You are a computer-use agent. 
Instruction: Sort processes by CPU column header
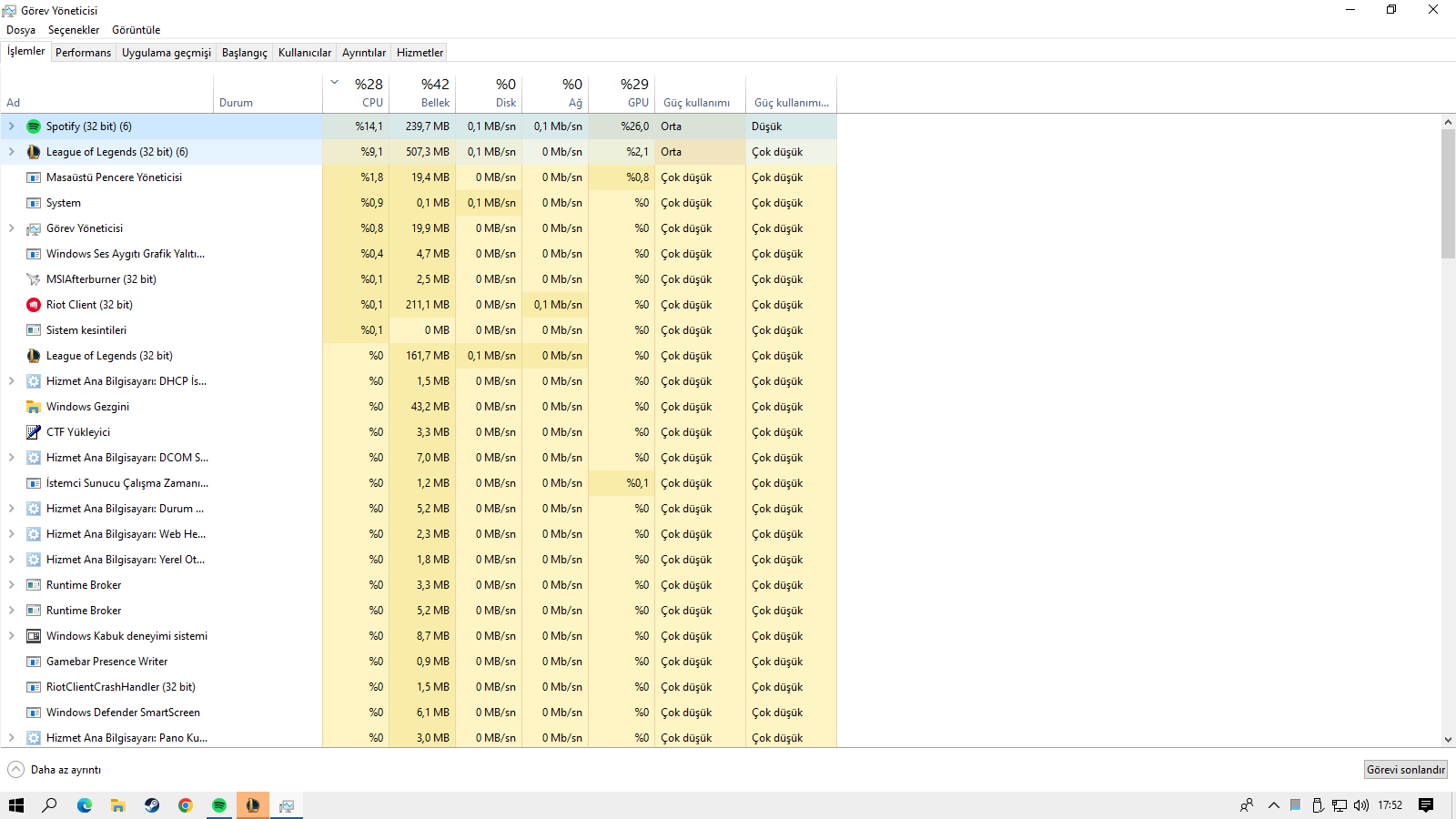tap(356, 94)
